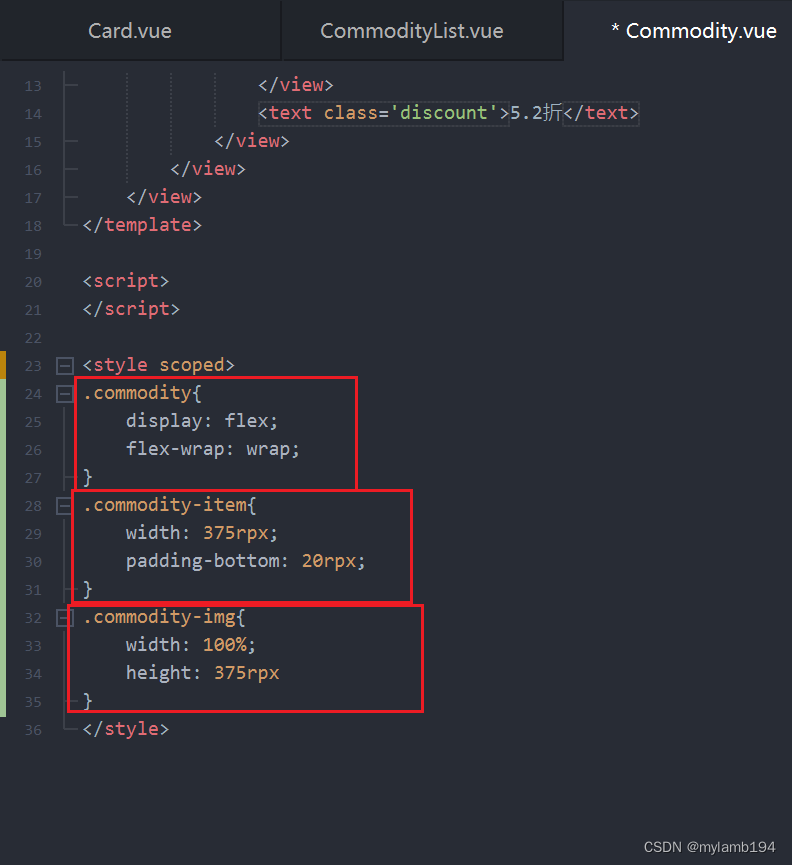Click the 'discount' class string value
The image size is (792, 865).
(x=443, y=113)
